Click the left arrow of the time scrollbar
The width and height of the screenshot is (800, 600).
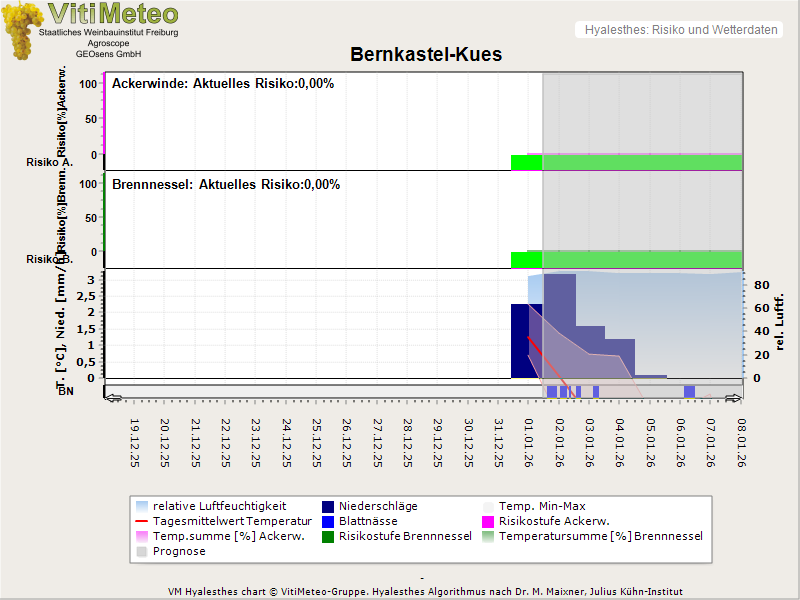pyautogui.click(x=112, y=397)
